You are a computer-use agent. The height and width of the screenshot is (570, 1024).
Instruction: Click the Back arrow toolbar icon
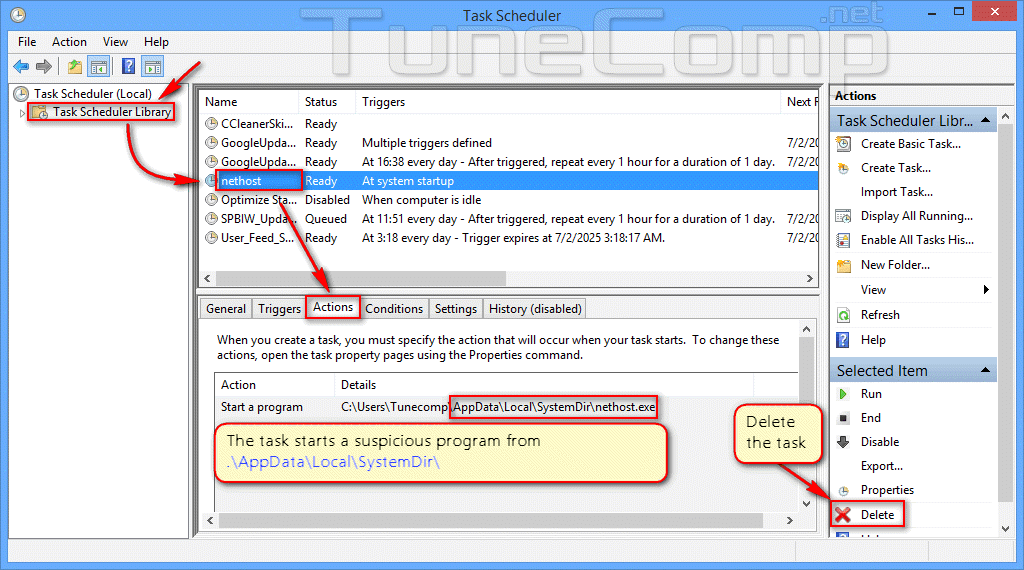pos(21,66)
